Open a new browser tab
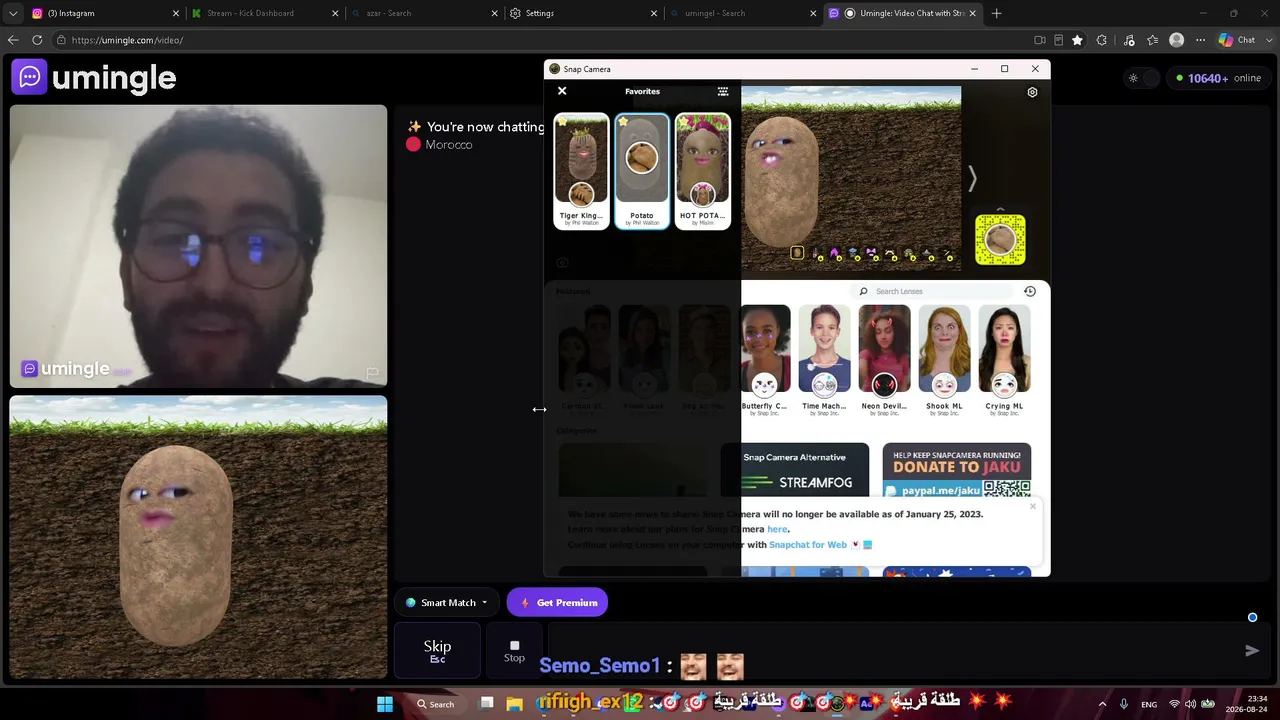Viewport: 1280px width, 720px height. (x=997, y=13)
